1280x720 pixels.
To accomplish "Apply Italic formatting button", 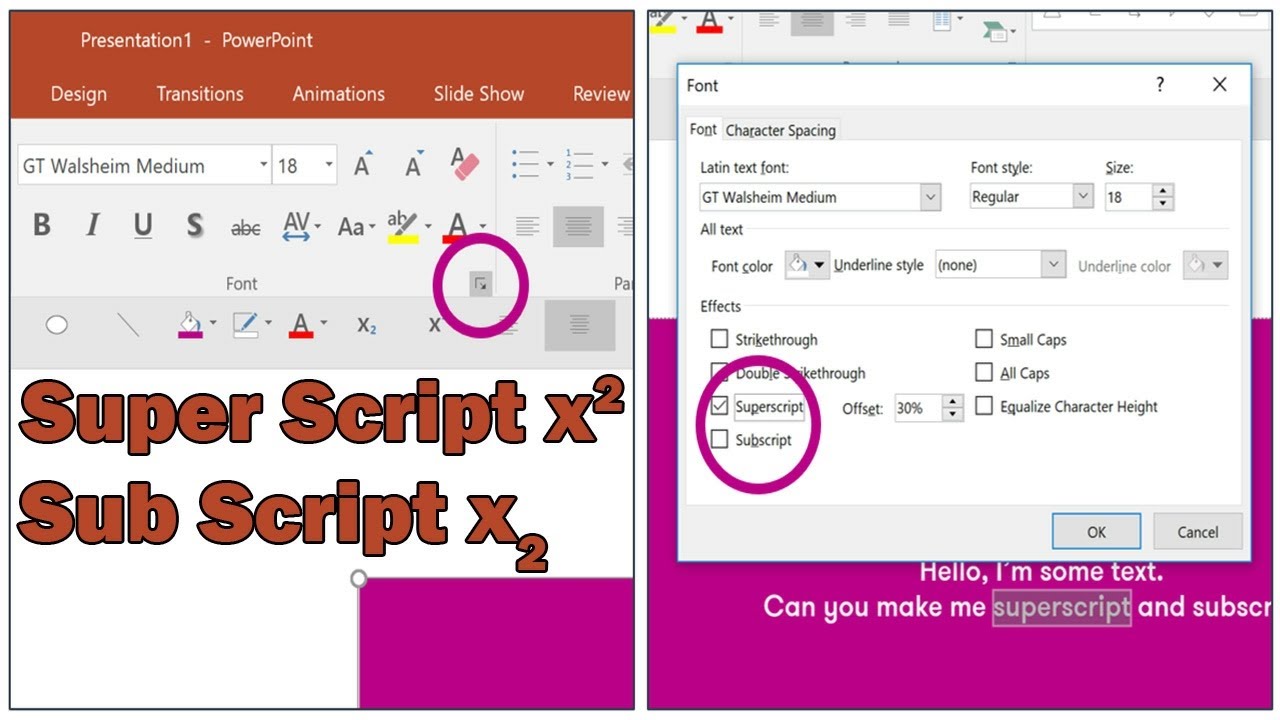I will [x=93, y=226].
